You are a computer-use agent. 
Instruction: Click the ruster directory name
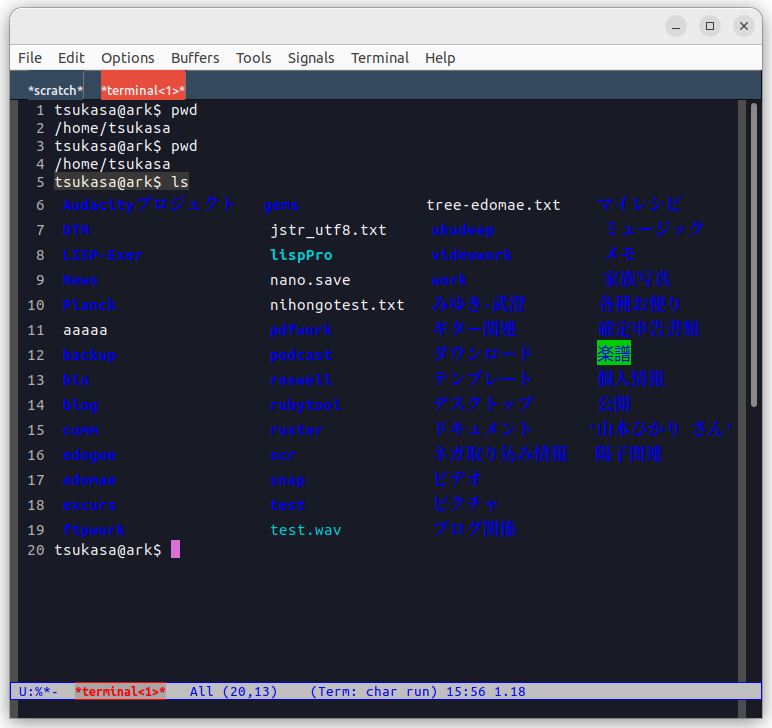coord(296,430)
